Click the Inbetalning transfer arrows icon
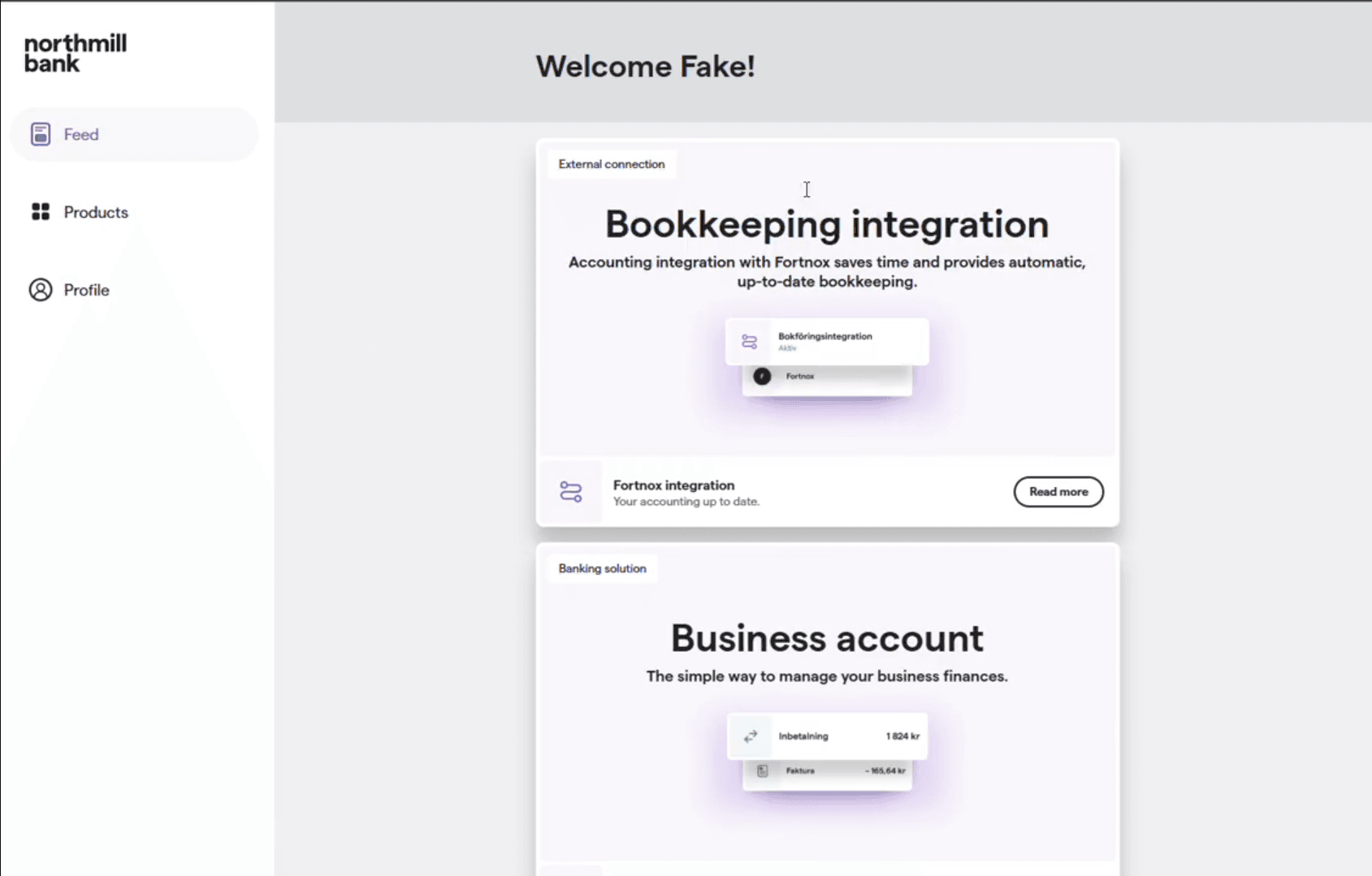 tap(751, 736)
